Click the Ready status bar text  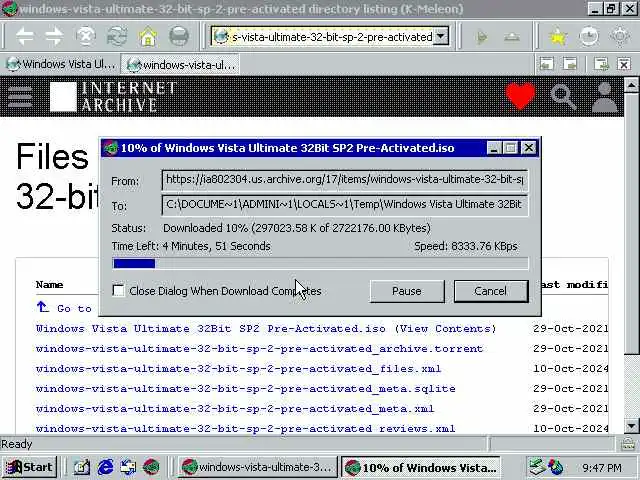pos(16,444)
